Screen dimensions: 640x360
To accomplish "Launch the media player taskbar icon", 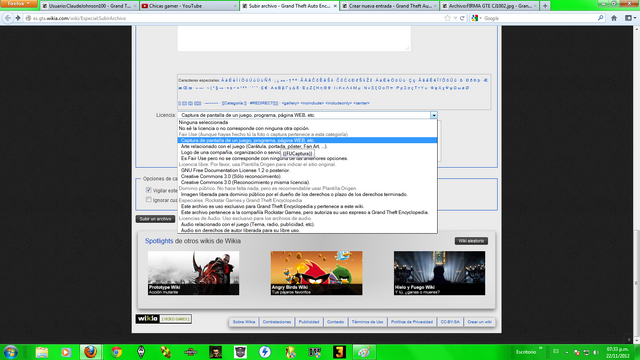I will tap(66, 352).
